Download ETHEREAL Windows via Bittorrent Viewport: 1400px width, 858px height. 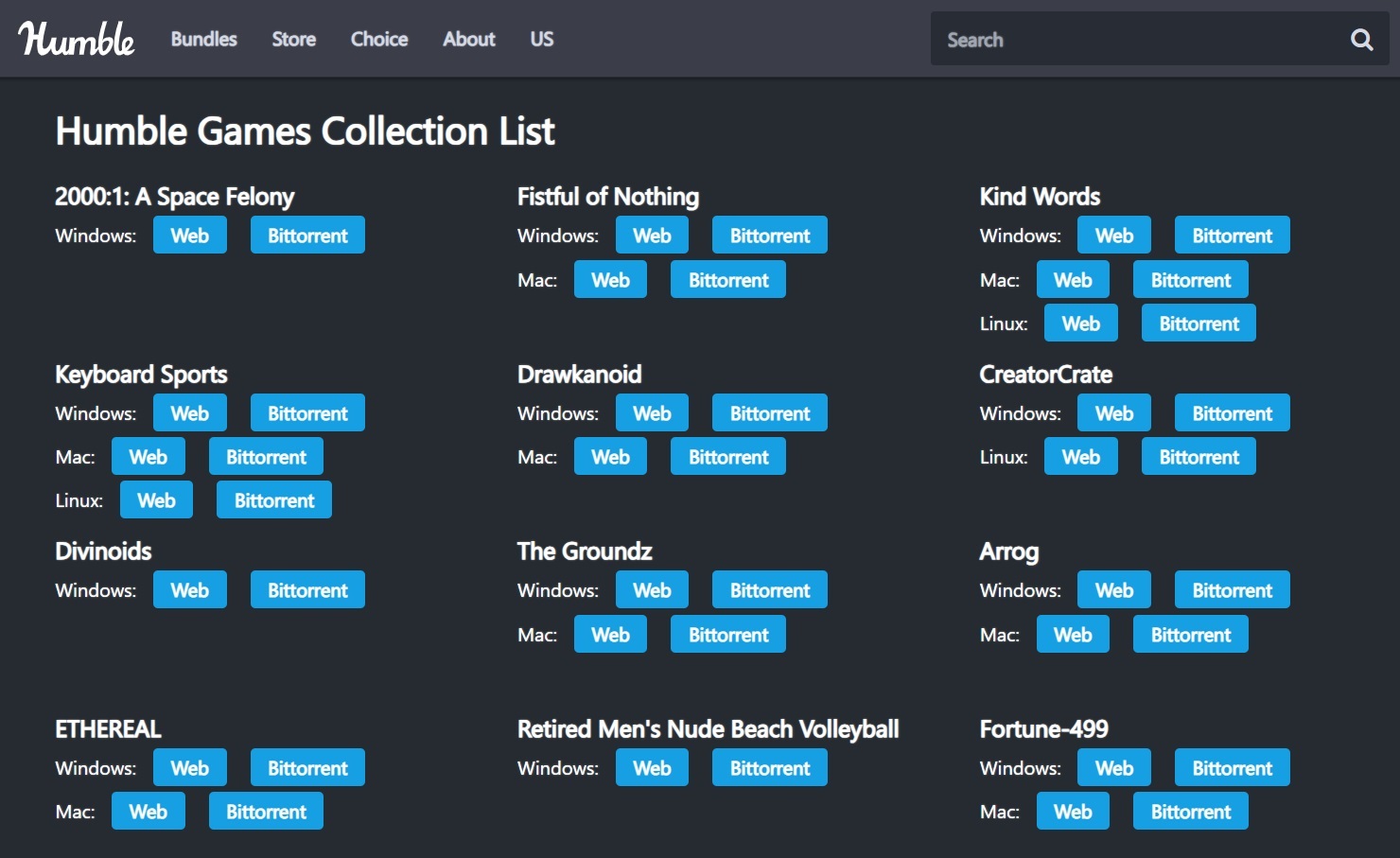(x=307, y=768)
